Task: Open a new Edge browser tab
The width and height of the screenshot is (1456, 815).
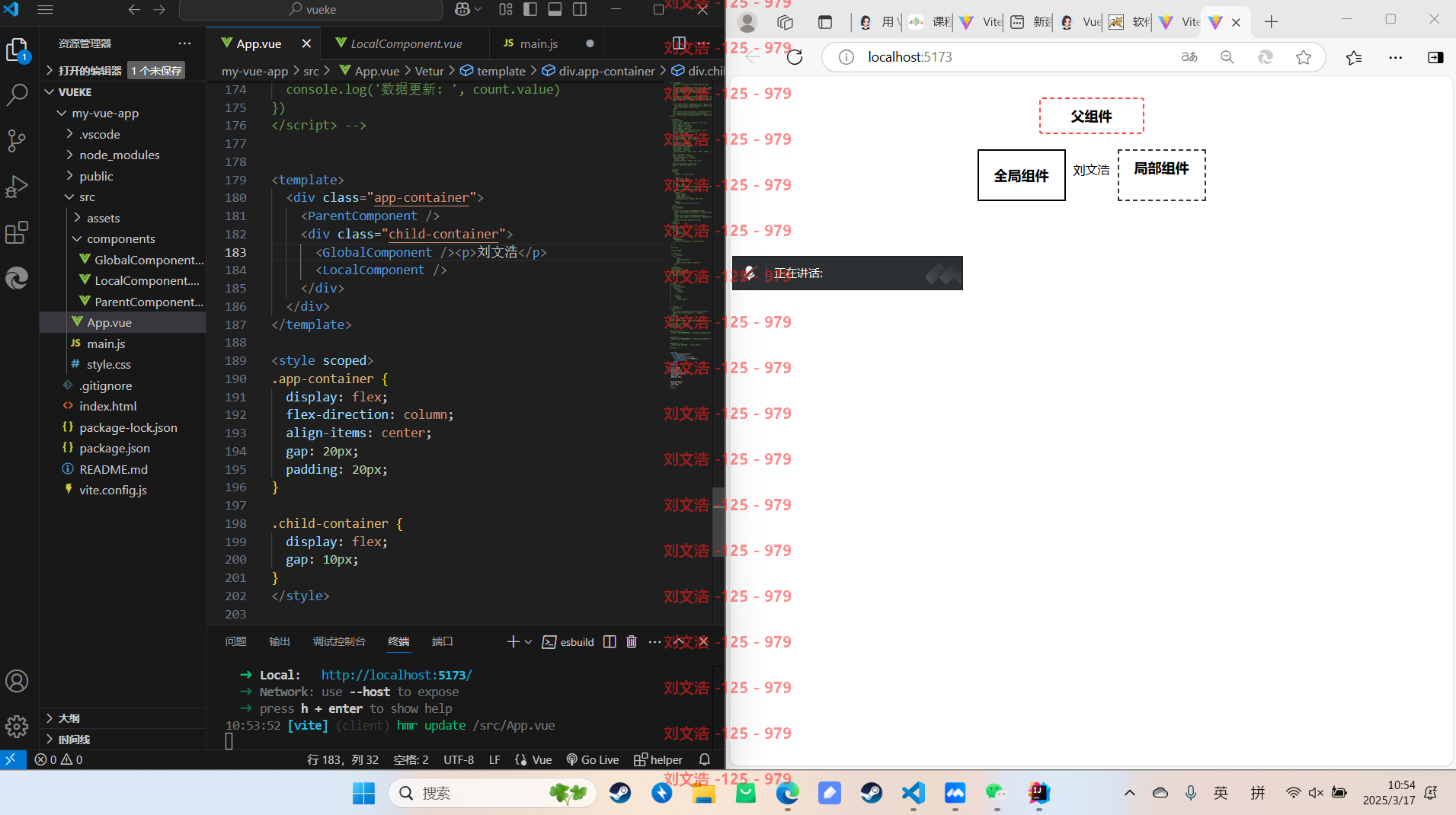Action: coord(1271,22)
